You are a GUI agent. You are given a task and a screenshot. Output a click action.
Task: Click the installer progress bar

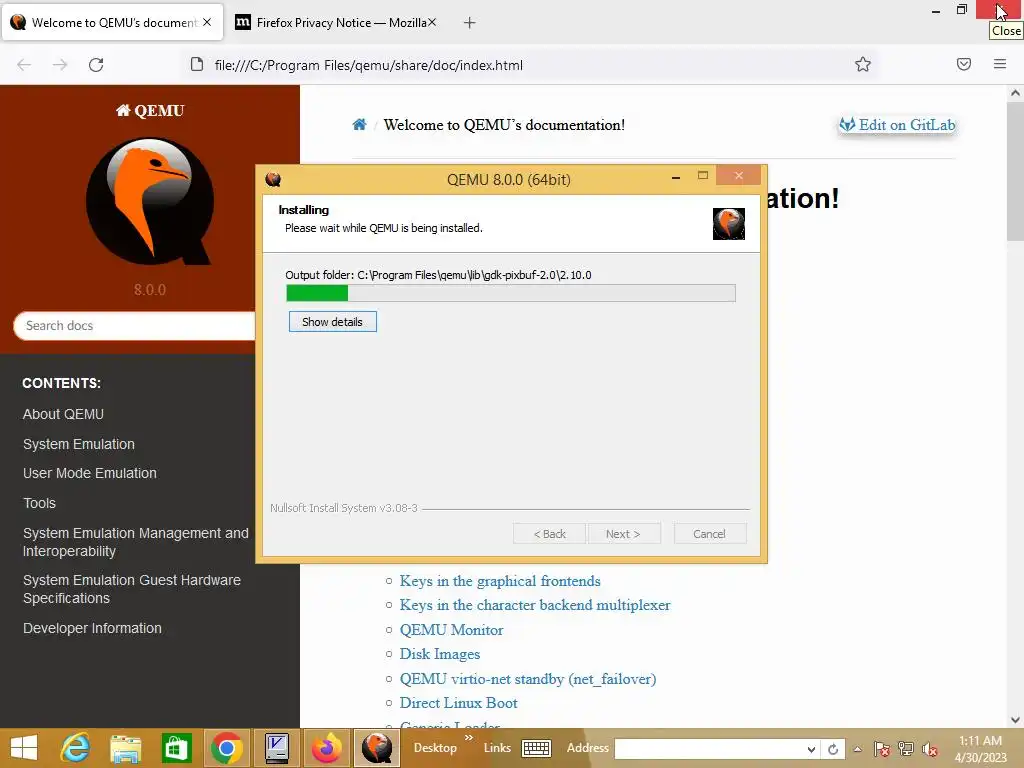[x=511, y=293]
